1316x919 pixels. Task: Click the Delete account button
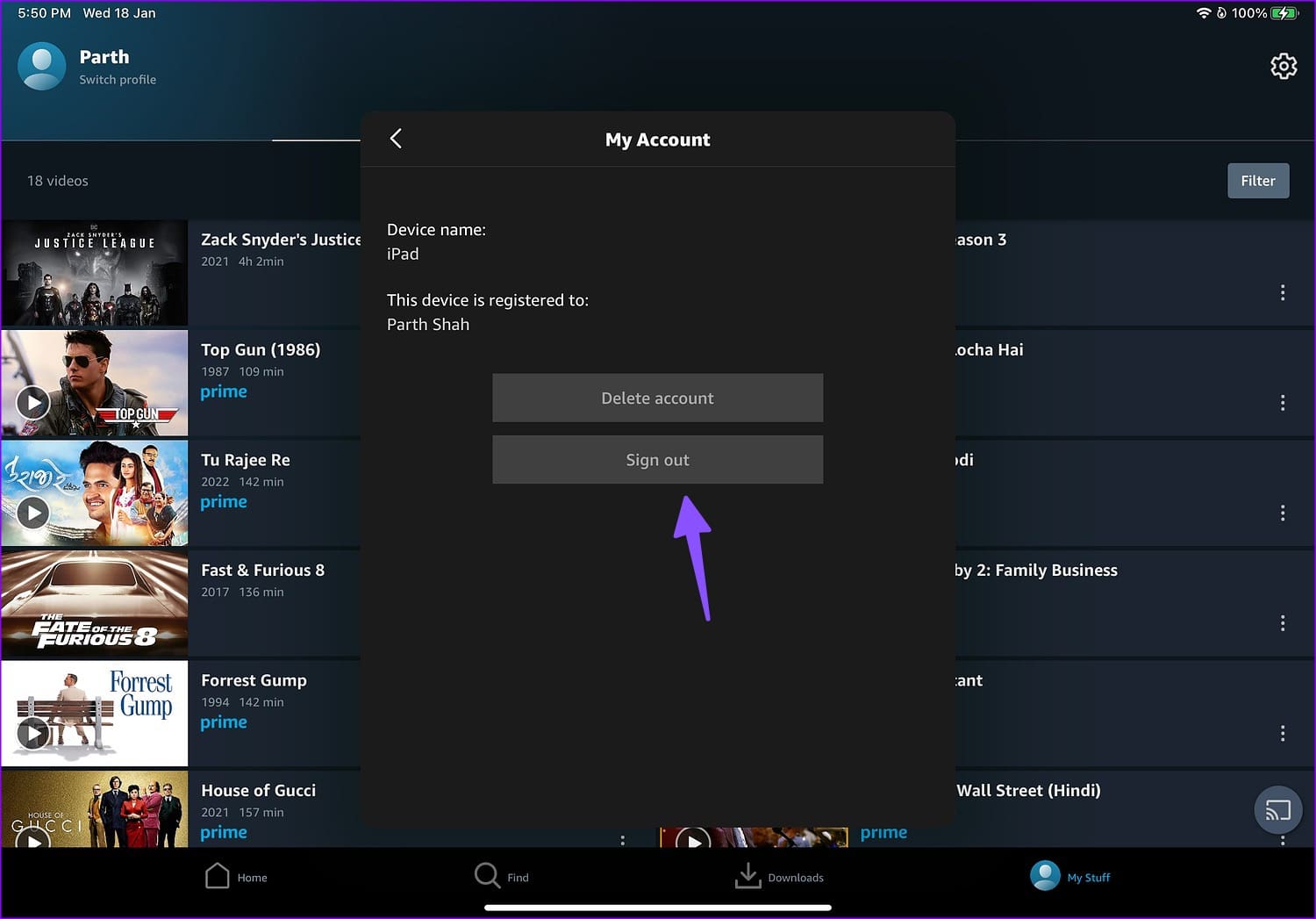click(657, 398)
